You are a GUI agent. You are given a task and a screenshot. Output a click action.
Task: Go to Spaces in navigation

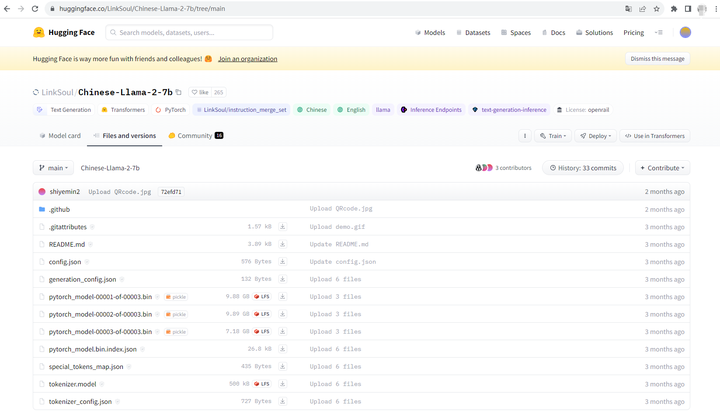click(516, 33)
